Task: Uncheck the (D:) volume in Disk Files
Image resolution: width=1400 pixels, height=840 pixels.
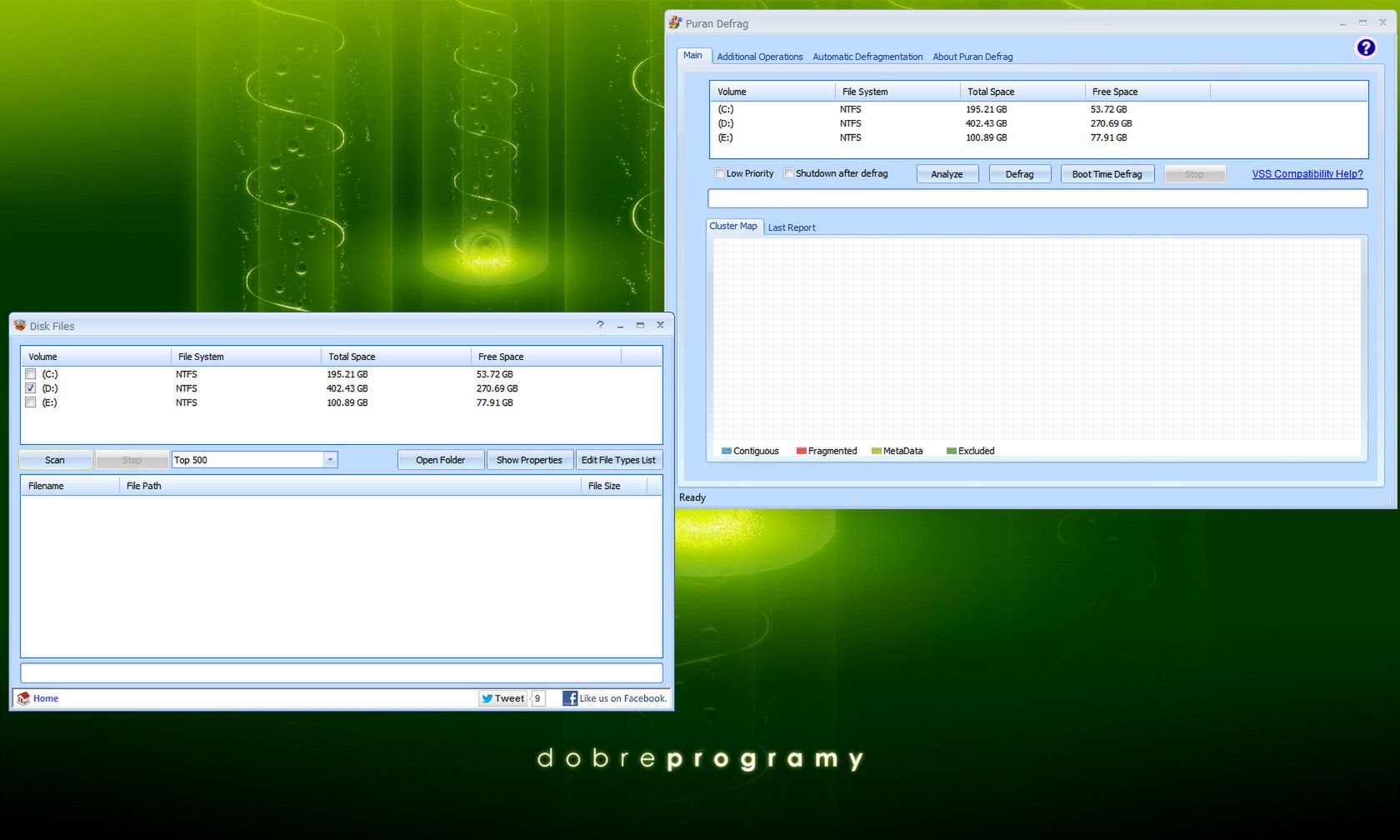Action: point(31,388)
